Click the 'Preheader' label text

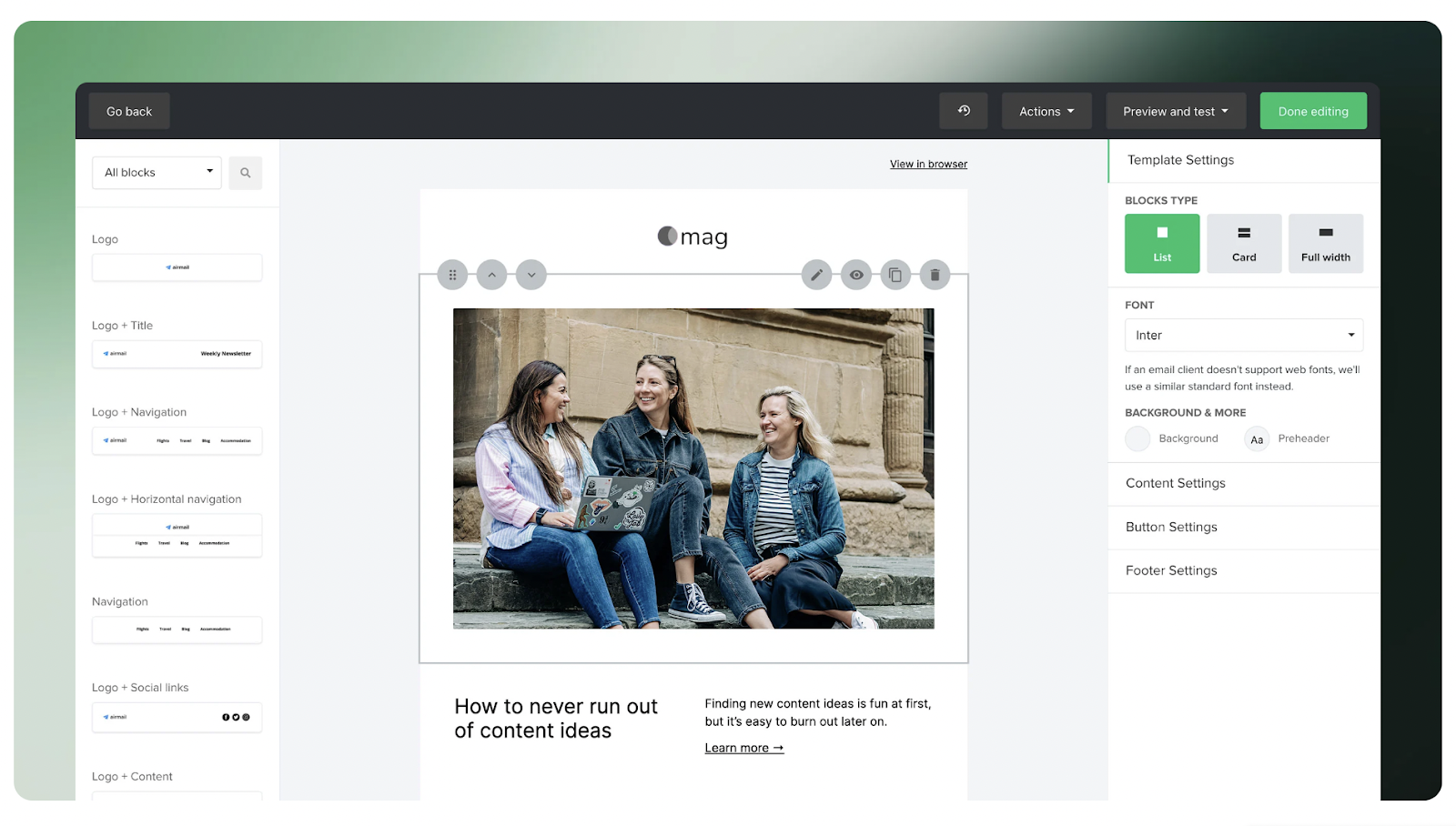tap(1304, 438)
